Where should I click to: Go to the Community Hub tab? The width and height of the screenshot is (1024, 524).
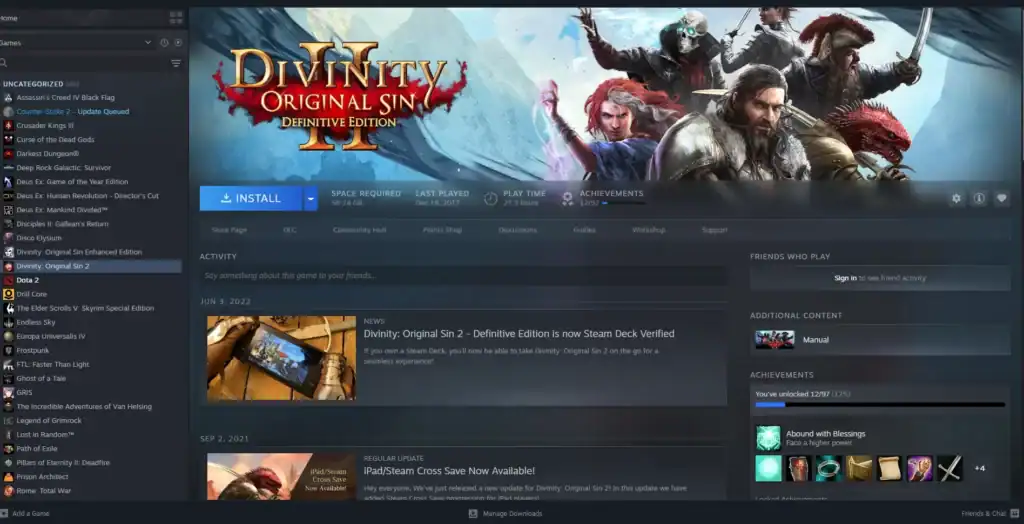[359, 230]
